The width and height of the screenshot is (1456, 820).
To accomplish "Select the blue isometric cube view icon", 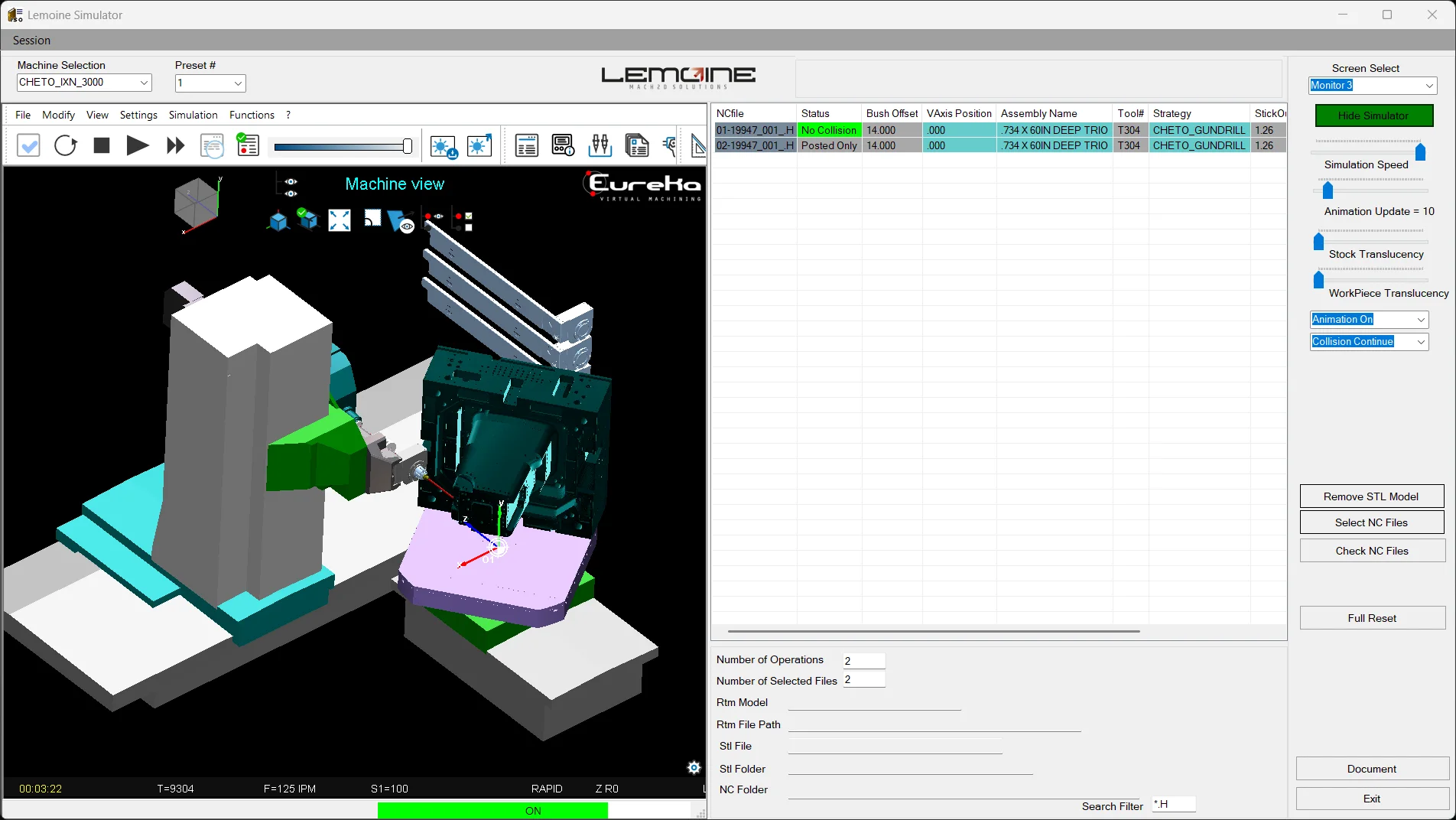I will (x=278, y=222).
